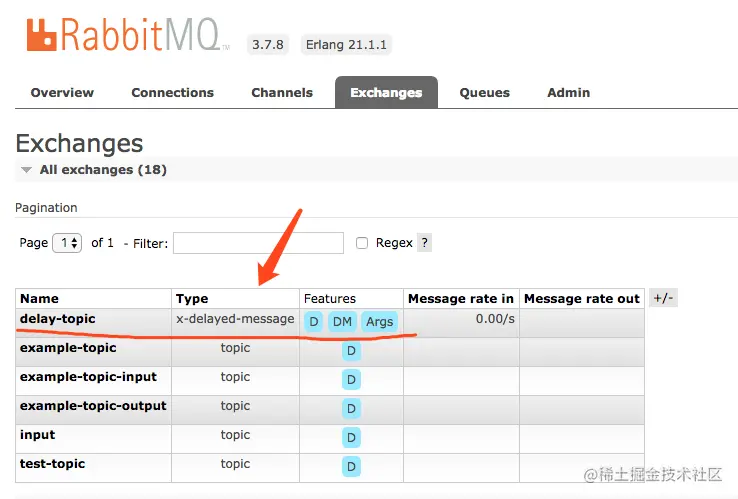This screenshot has width=738, height=499.
Task: Click the Erlang 21.1.1 version label
Action: tap(346, 45)
